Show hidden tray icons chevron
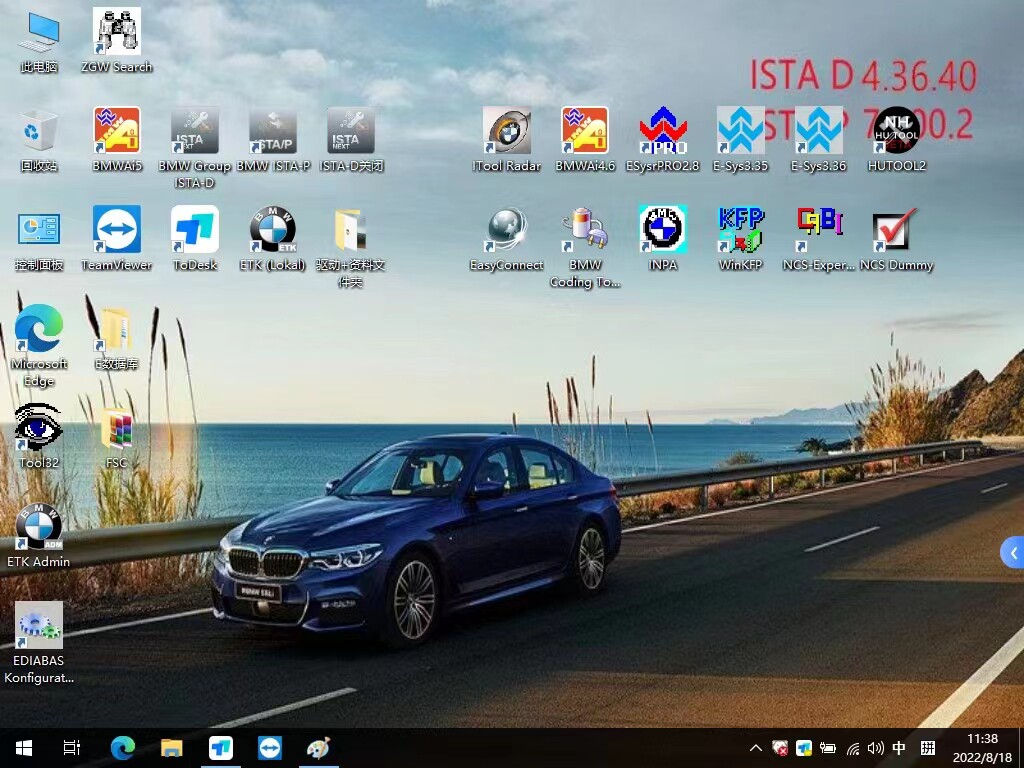This screenshot has height=768, width=1024. click(756, 748)
